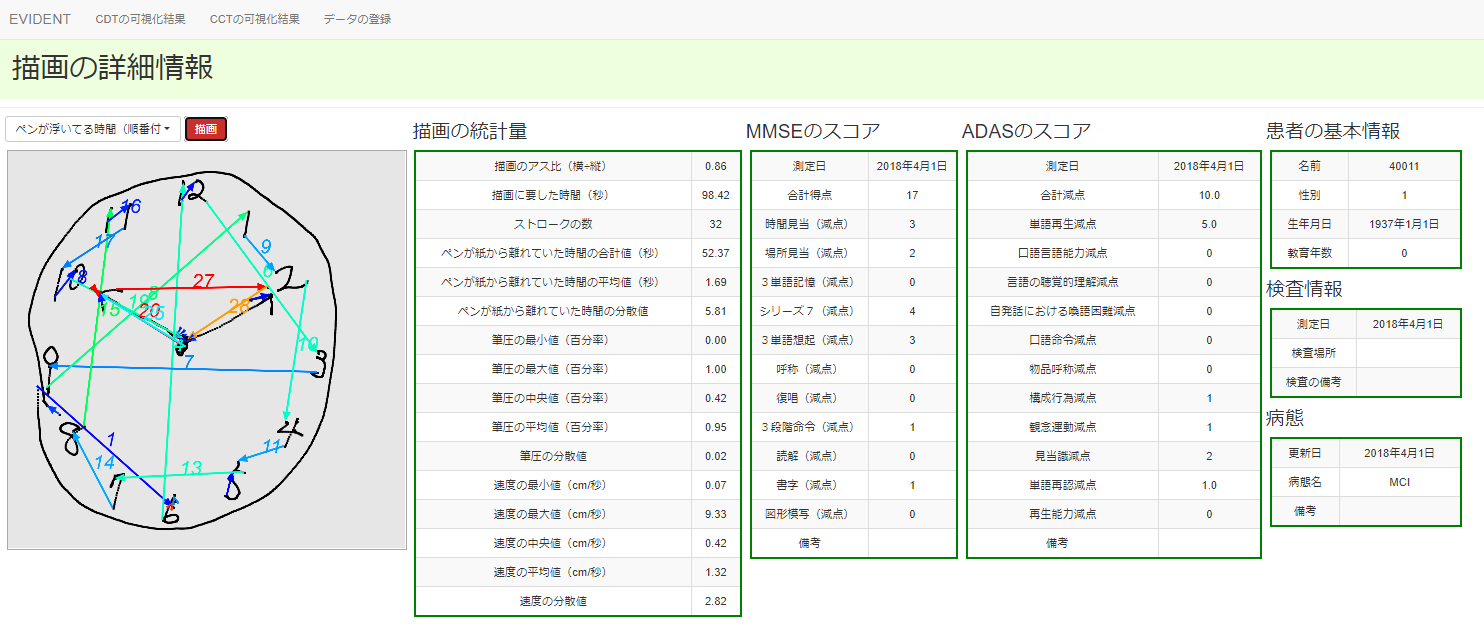The width and height of the screenshot is (1484, 642).
Task: Click the orange stroke label 26 in the drawing
Action: pyautogui.click(x=239, y=307)
